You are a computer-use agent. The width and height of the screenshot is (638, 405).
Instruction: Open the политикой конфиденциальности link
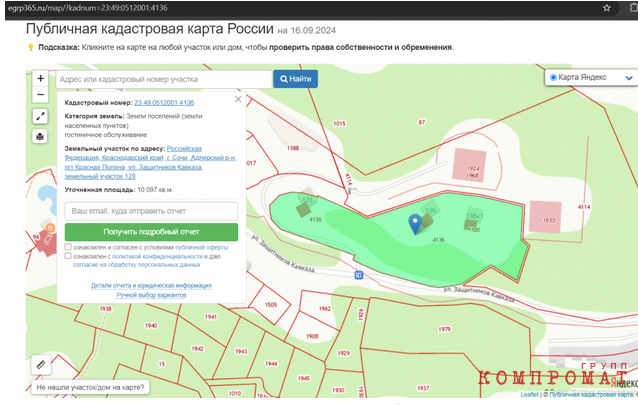click(x=157, y=256)
